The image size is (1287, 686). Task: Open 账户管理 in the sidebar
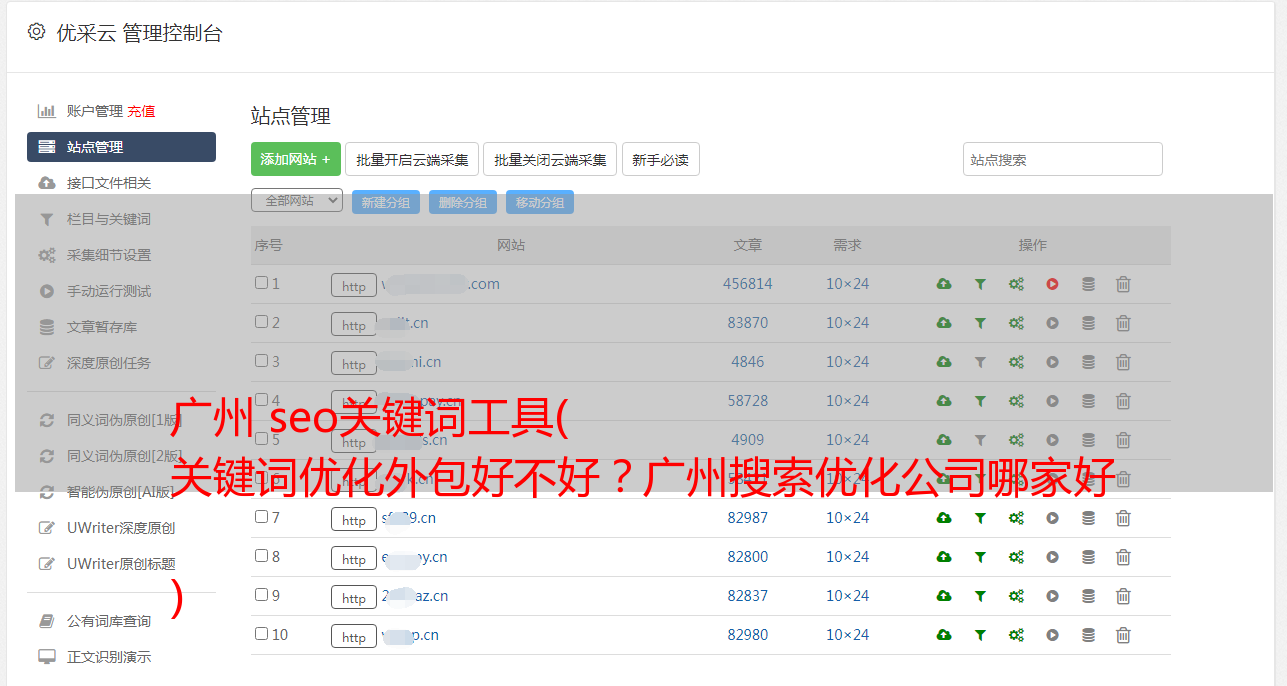(x=94, y=111)
